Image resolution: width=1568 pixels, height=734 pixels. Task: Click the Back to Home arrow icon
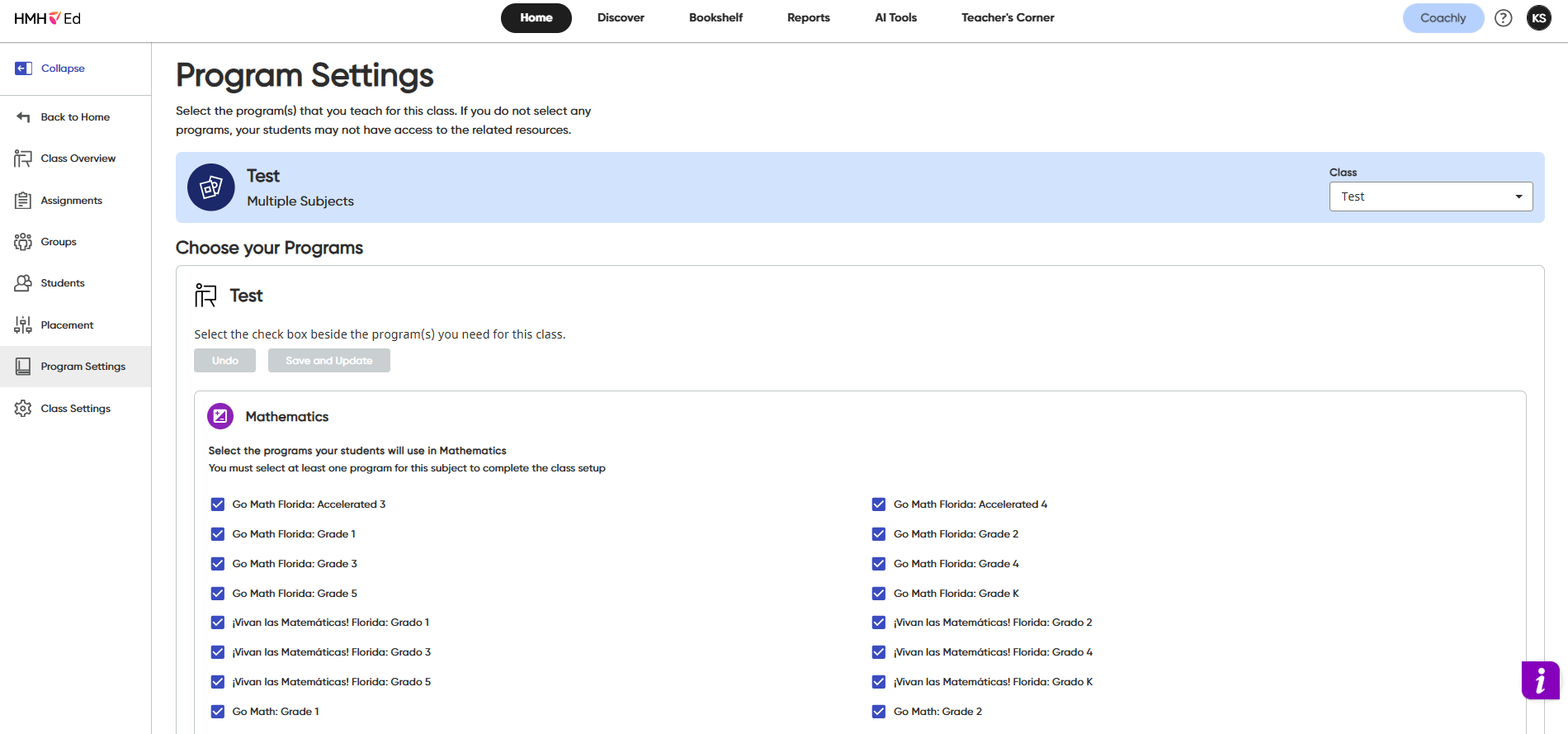[x=23, y=117]
